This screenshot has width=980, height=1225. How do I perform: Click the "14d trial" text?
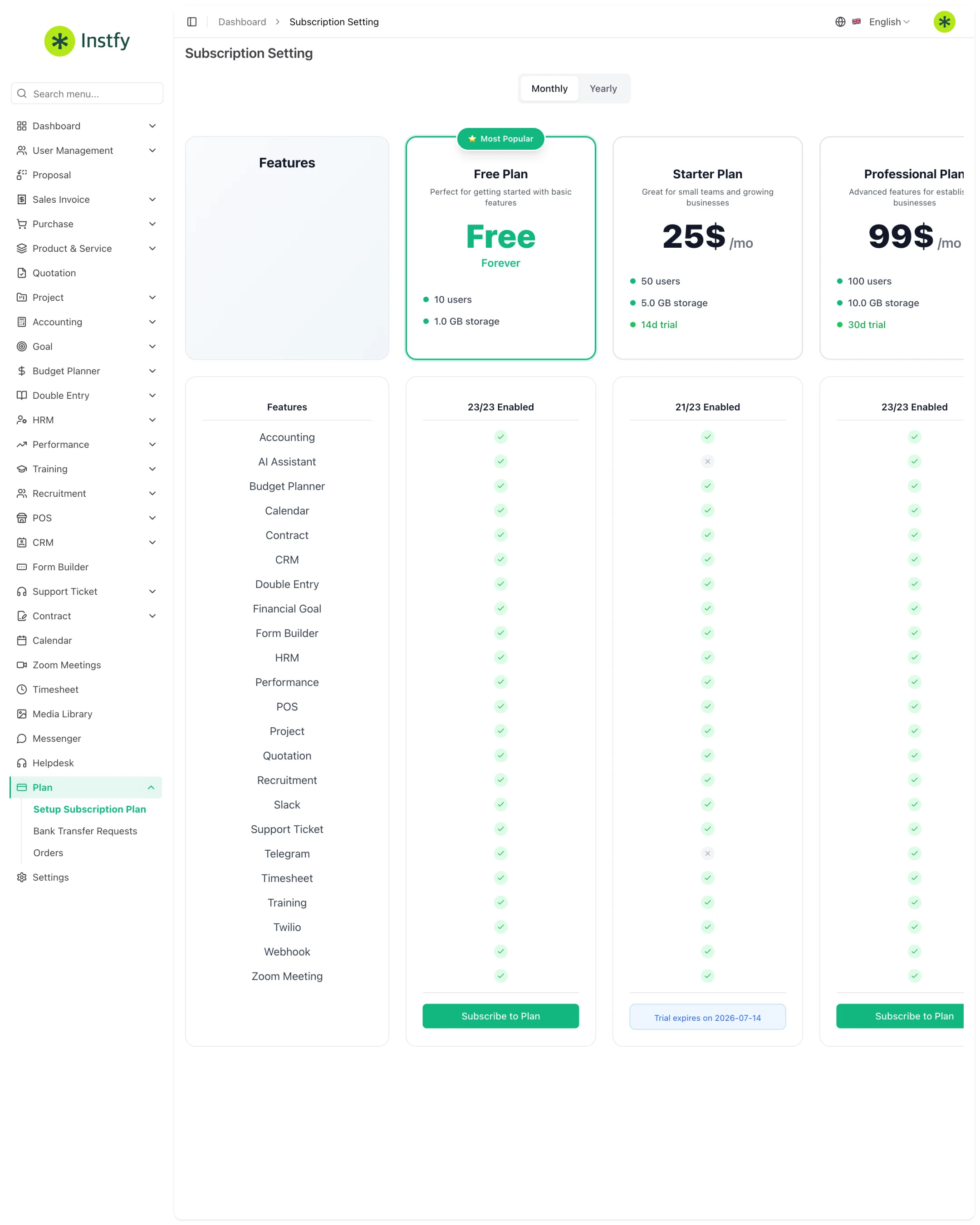[x=659, y=324]
